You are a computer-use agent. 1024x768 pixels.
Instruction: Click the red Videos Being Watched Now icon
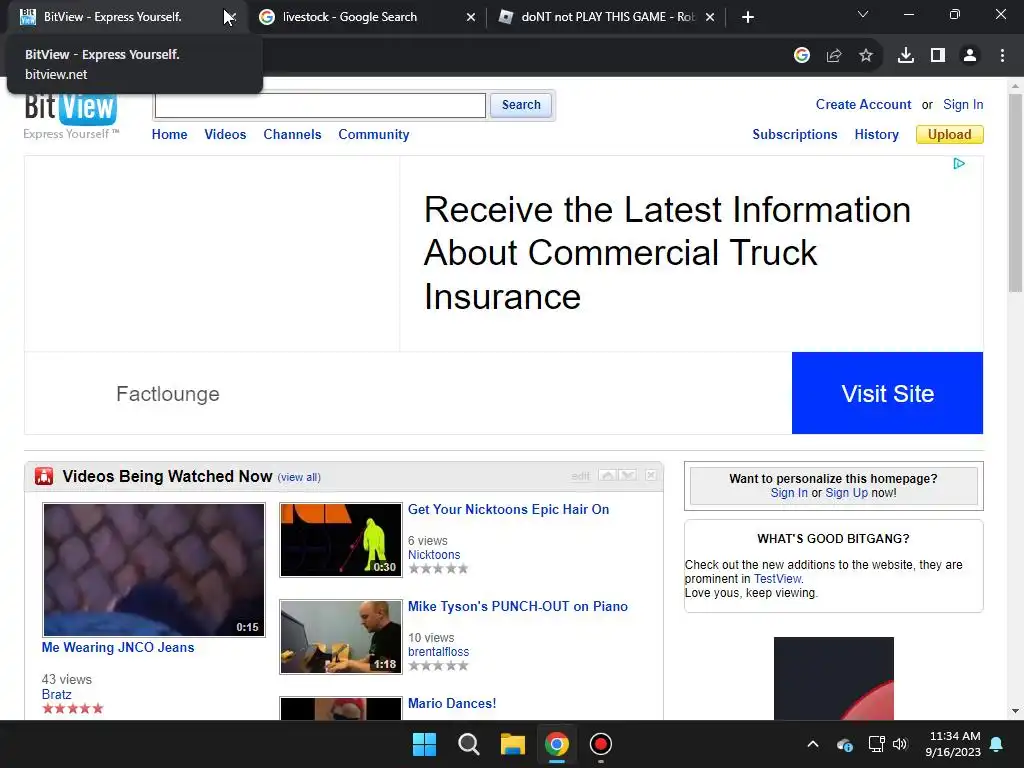[x=44, y=476]
